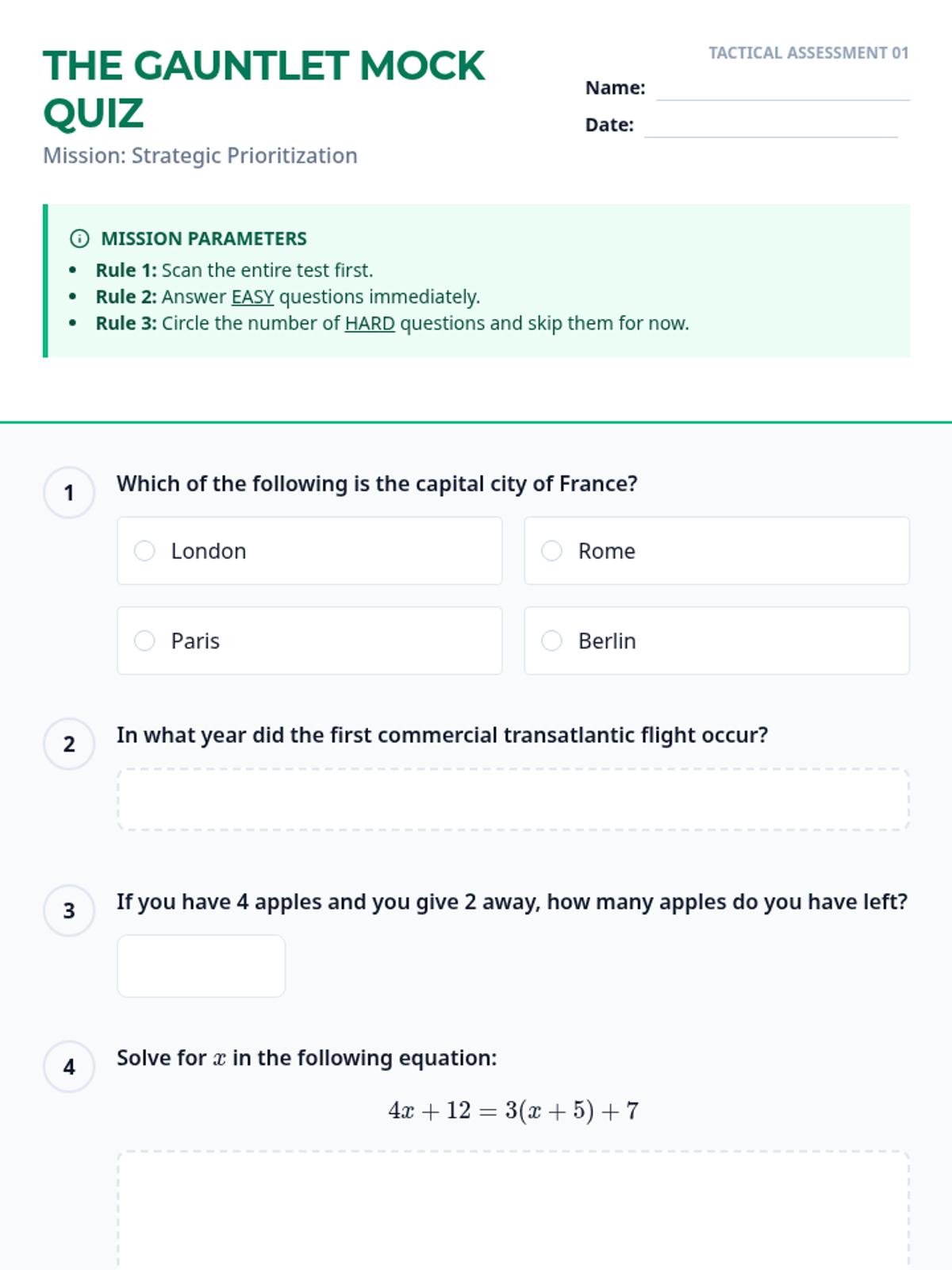Select the Rome radio option
This screenshot has height=1270, width=952.
[551, 551]
